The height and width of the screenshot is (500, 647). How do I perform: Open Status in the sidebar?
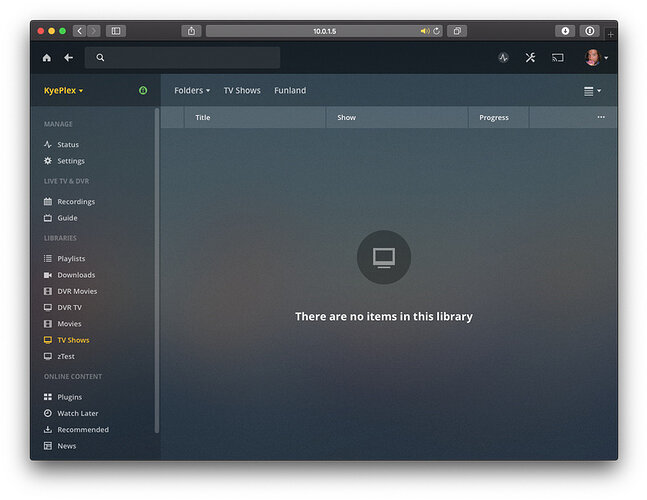pyautogui.click(x=68, y=144)
